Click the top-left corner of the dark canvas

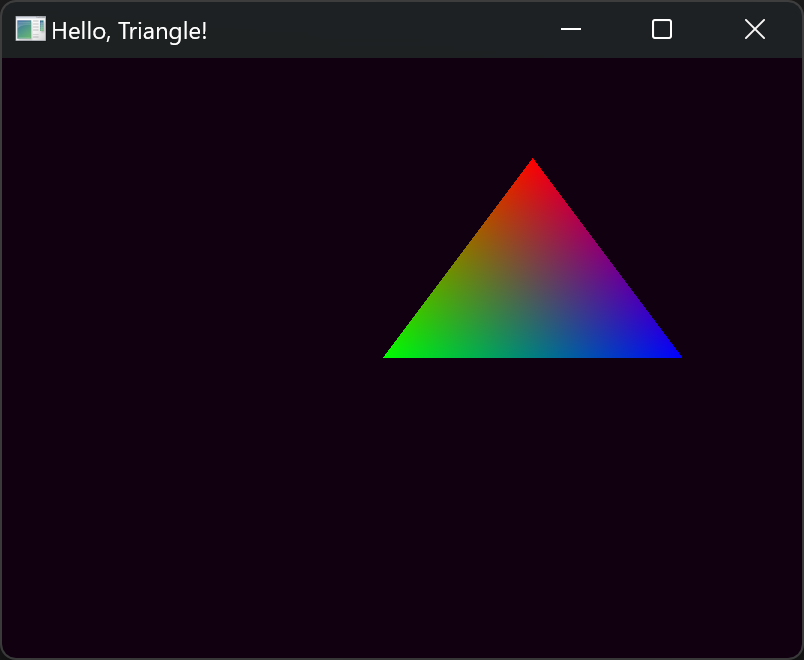tap(6, 62)
